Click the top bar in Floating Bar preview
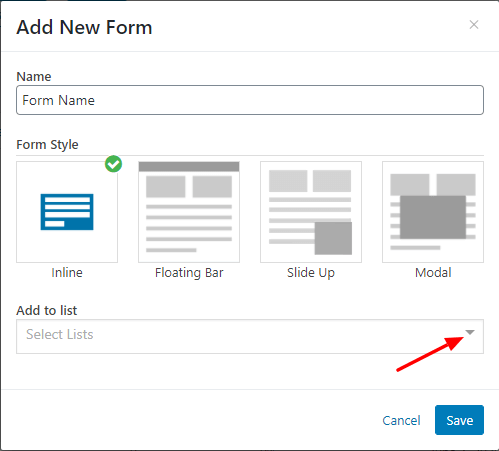Screen dimensions: 499x451 [x=189, y=167]
